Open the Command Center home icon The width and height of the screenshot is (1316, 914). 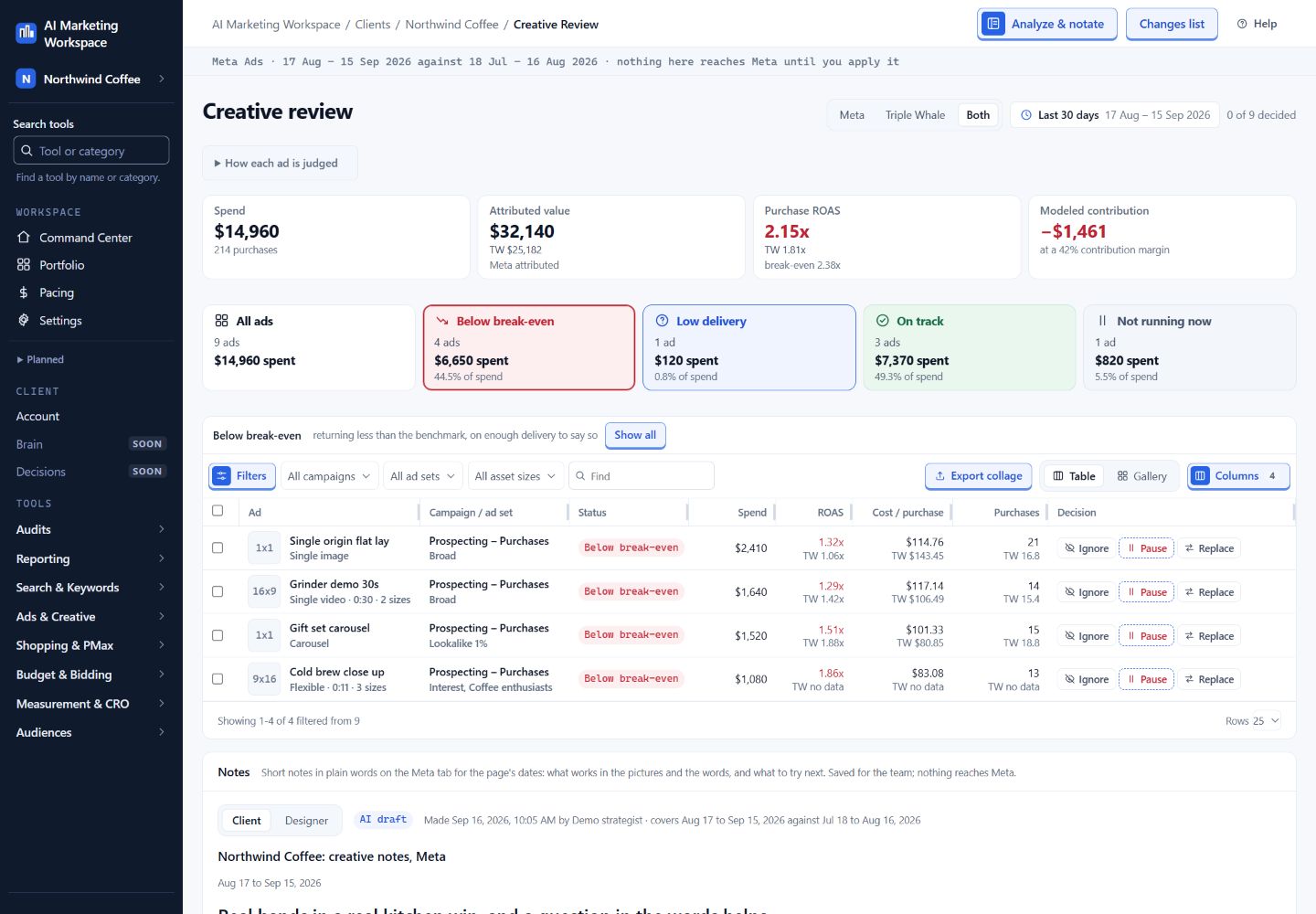24,238
